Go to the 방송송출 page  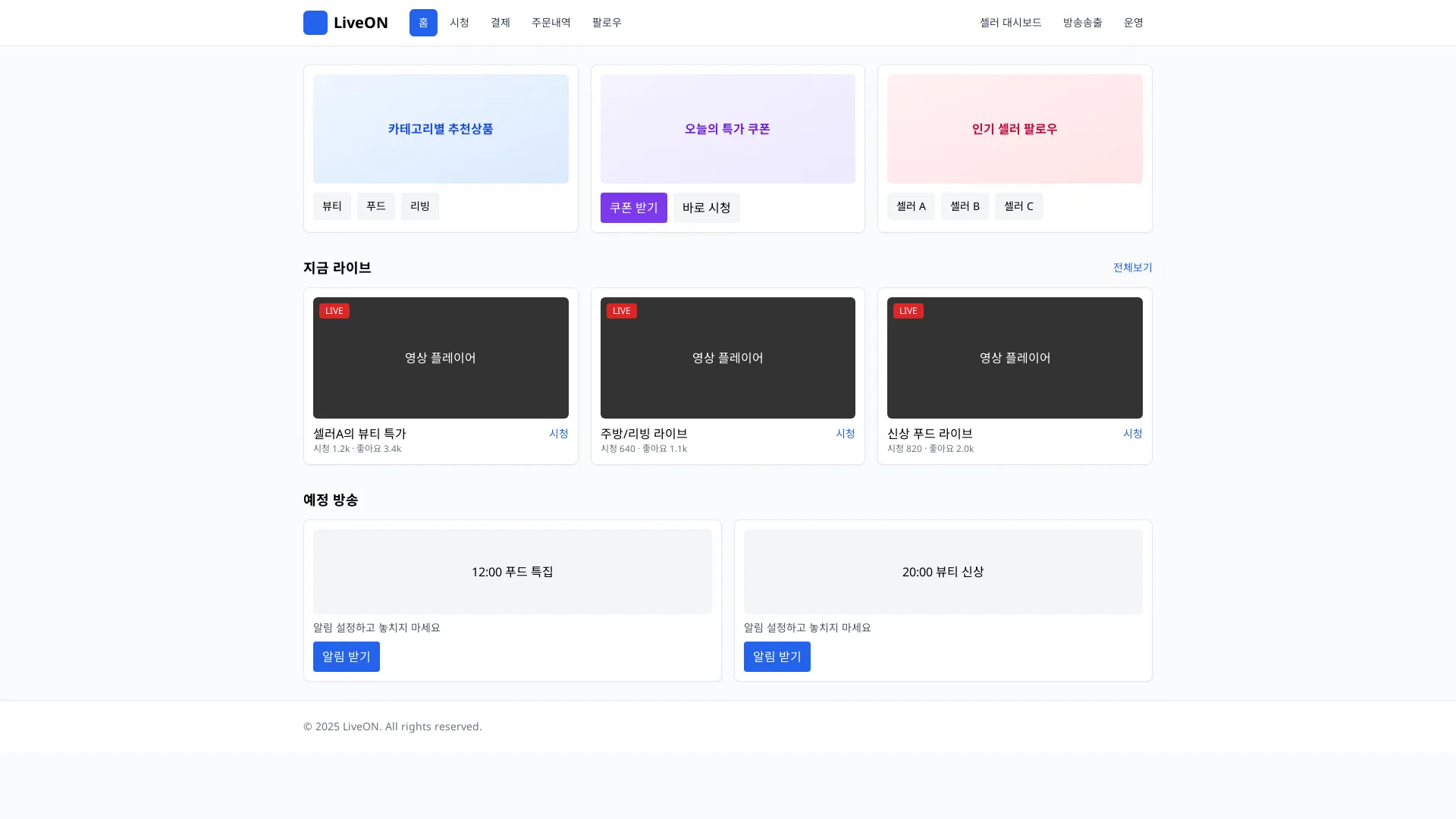click(1082, 23)
